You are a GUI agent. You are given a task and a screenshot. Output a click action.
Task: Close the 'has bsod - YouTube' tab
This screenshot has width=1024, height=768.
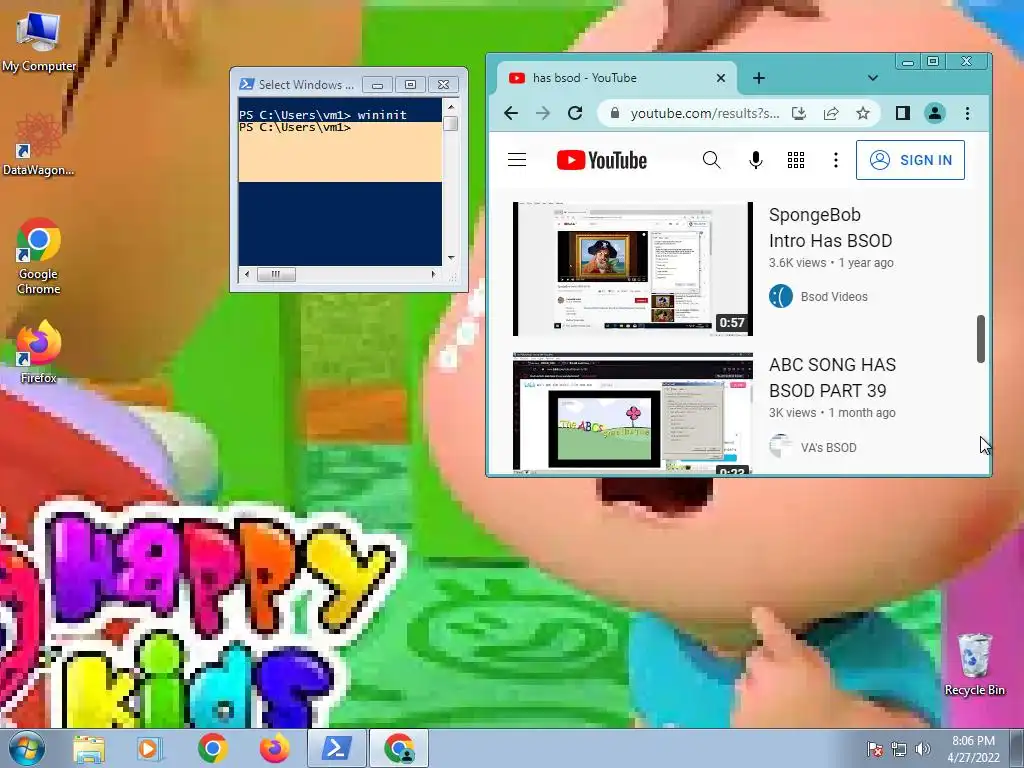tap(720, 78)
